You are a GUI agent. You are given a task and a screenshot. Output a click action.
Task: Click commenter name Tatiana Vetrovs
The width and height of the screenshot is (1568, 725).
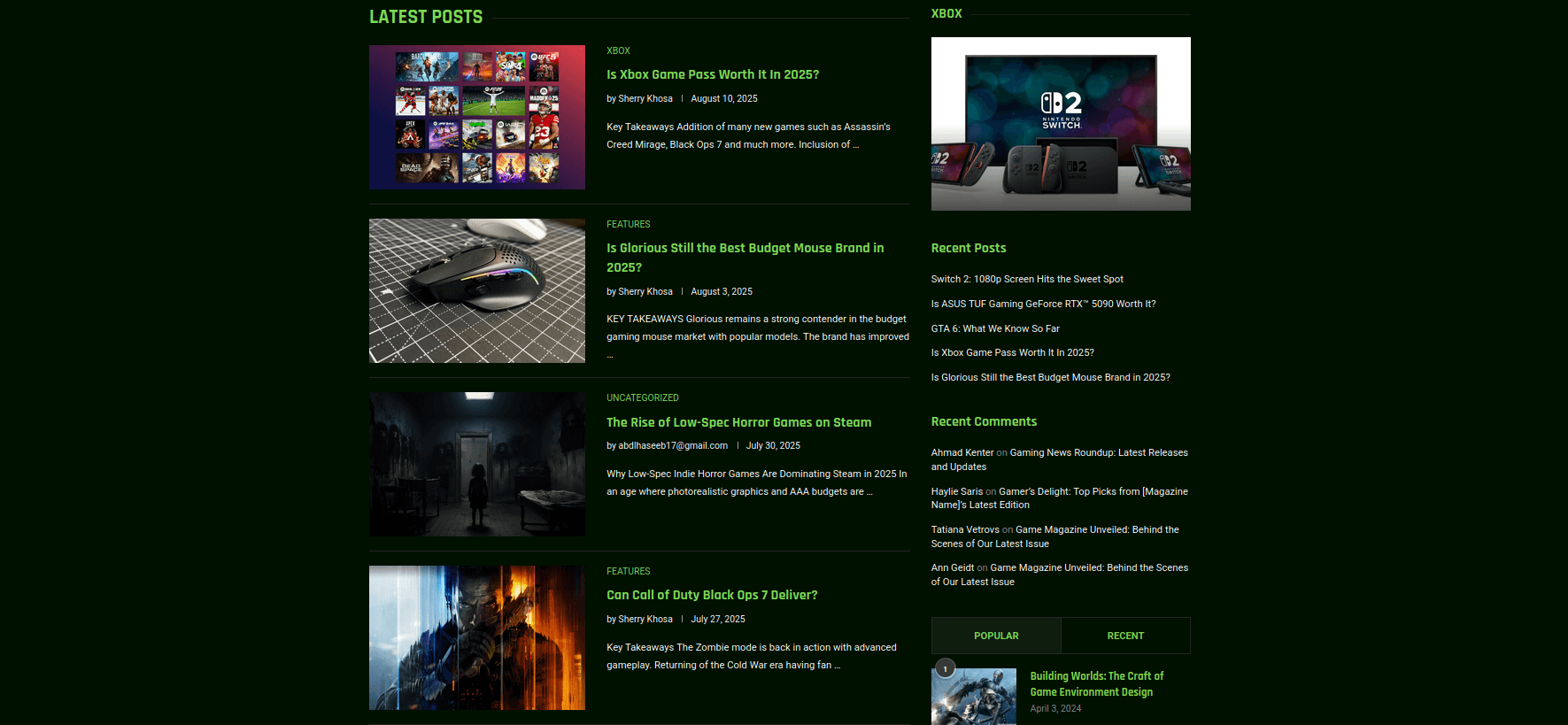point(965,529)
